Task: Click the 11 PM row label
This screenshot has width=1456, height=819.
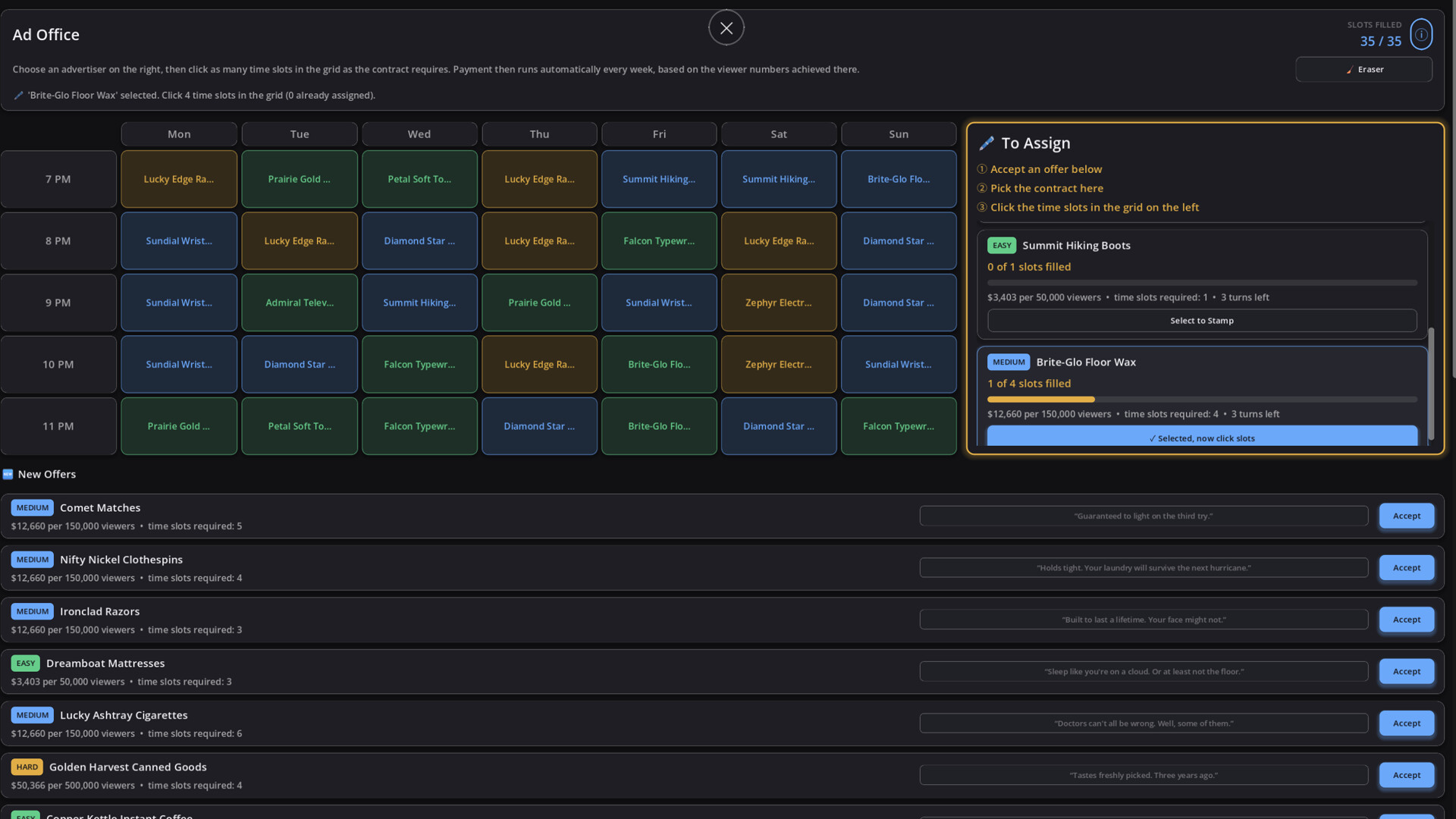Action: tap(58, 426)
